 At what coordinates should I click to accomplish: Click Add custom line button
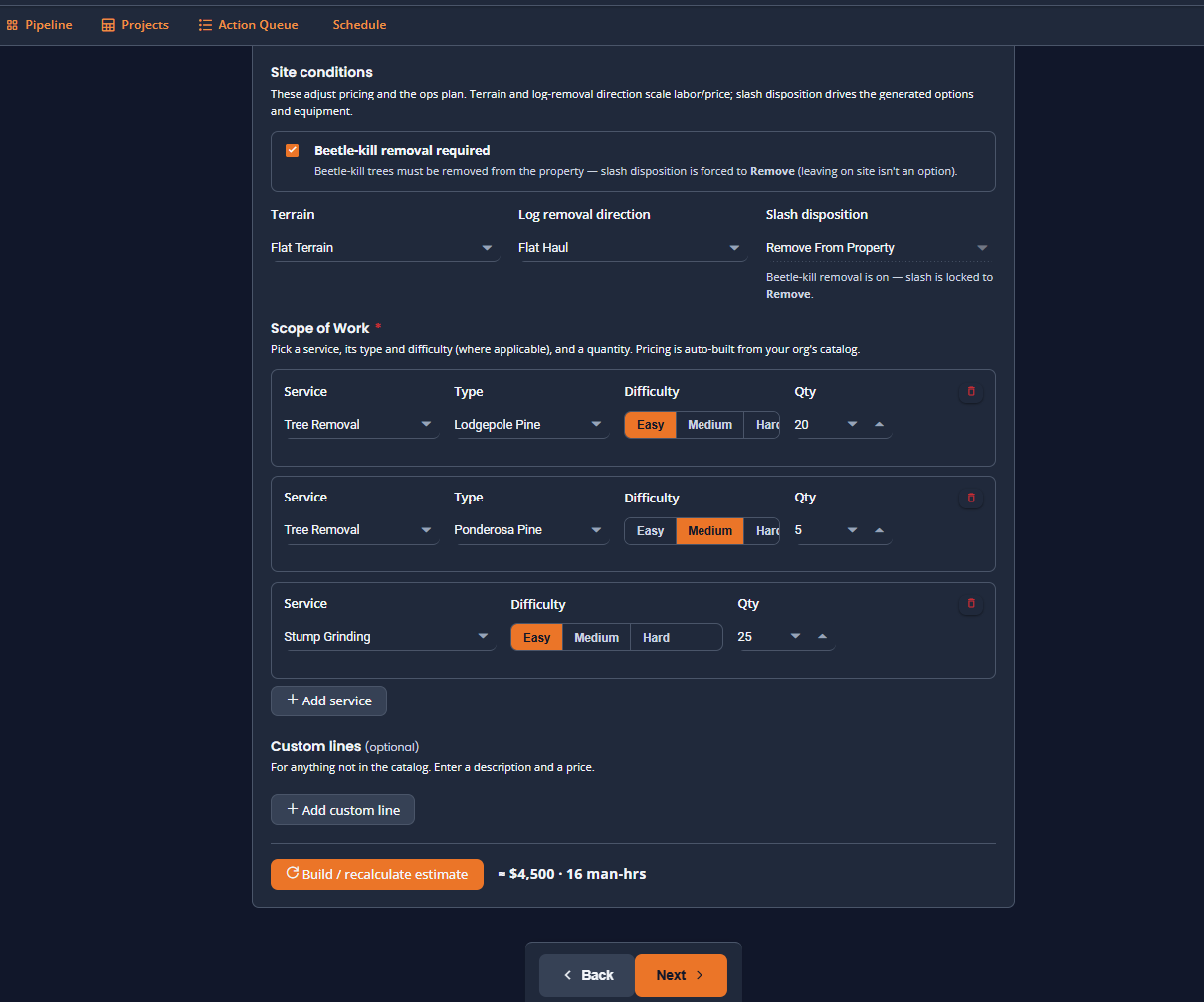pos(342,810)
